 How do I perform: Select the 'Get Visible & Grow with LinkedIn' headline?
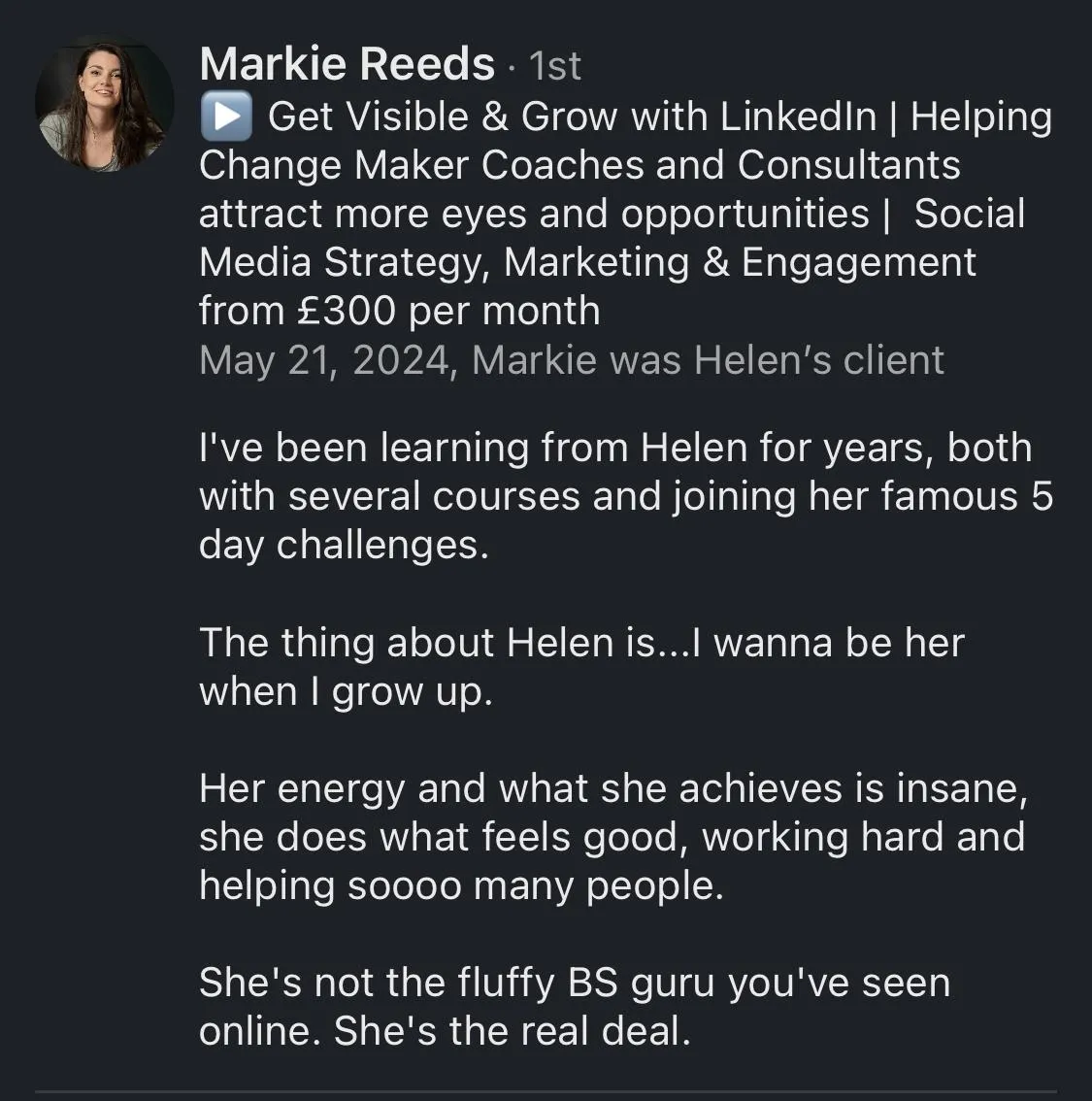[572, 117]
